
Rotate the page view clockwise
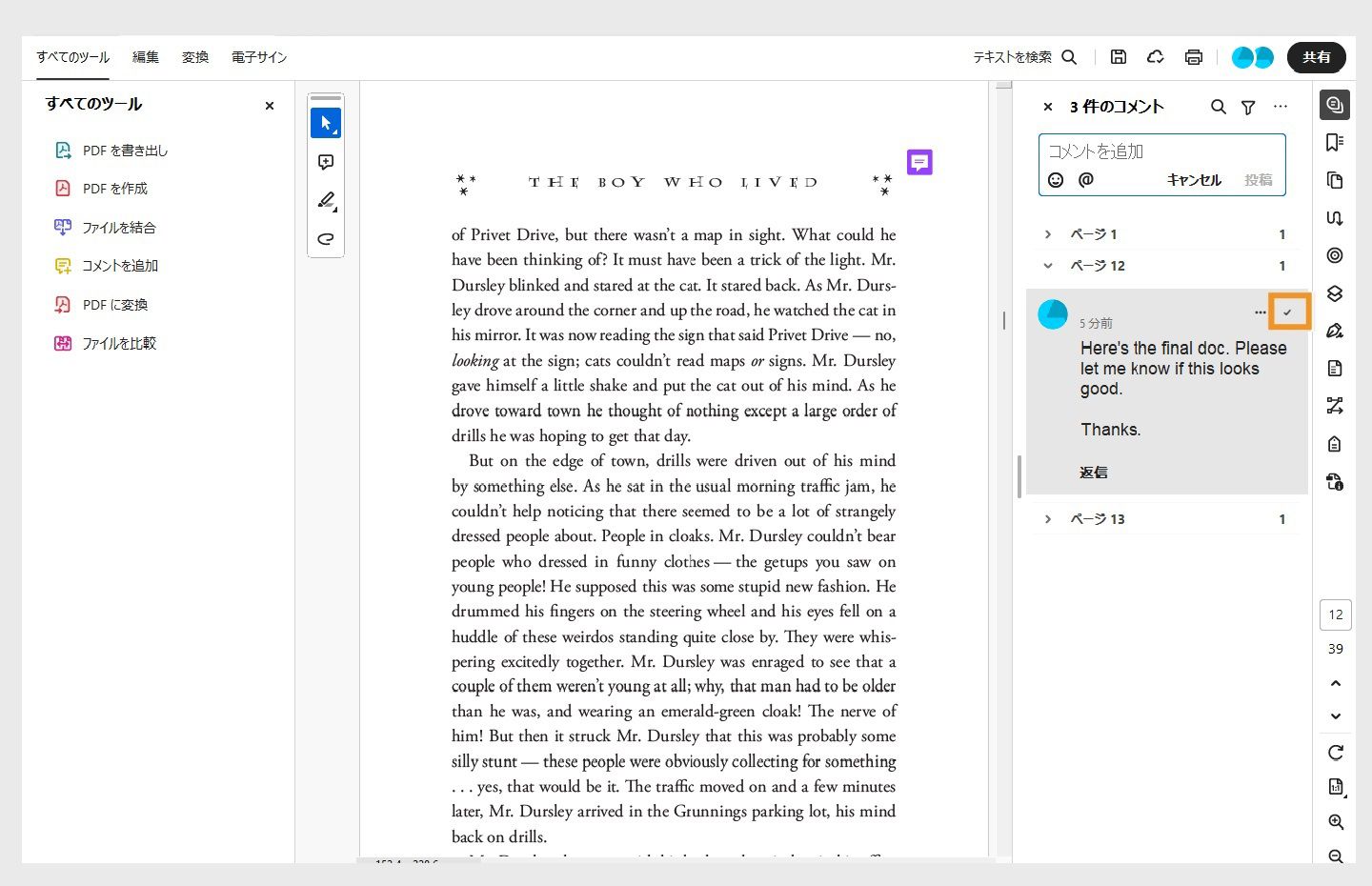click(x=1336, y=753)
